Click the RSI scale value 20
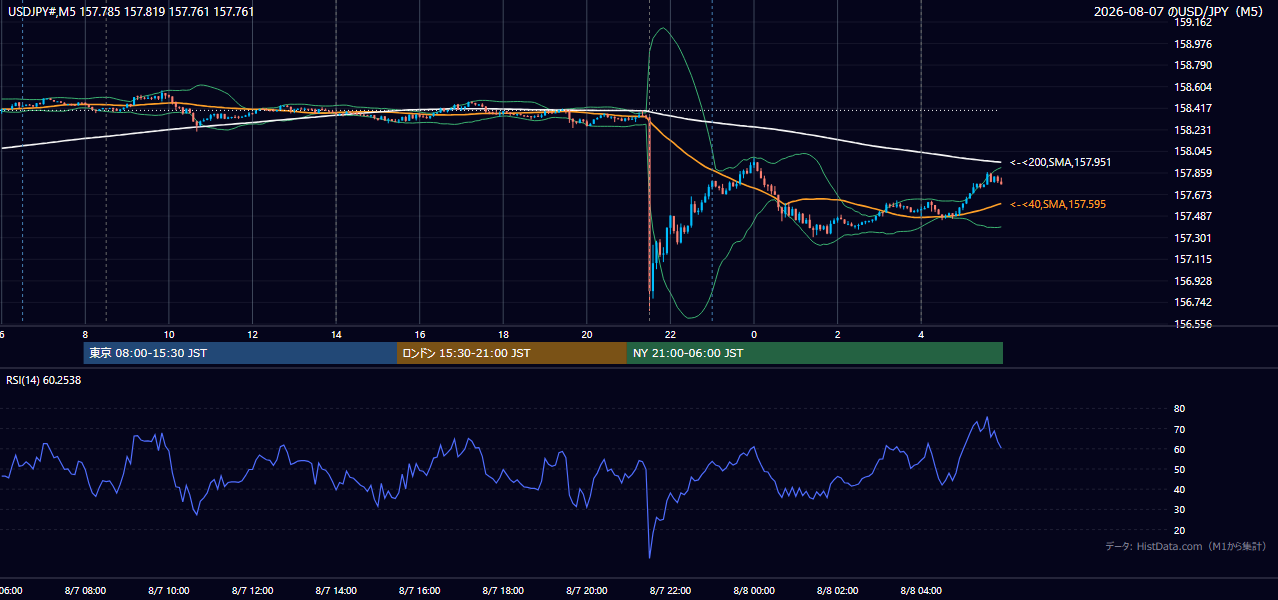 tap(1179, 530)
